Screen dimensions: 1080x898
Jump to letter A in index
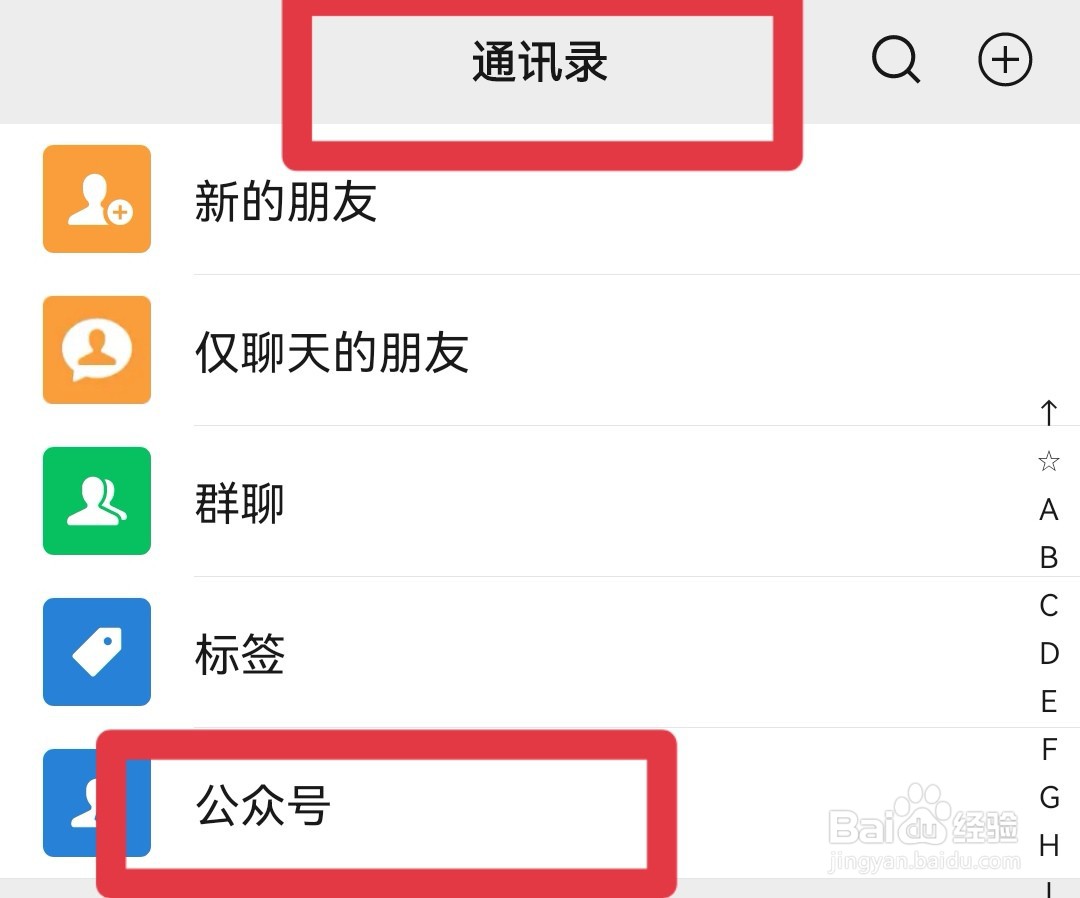tap(1048, 510)
